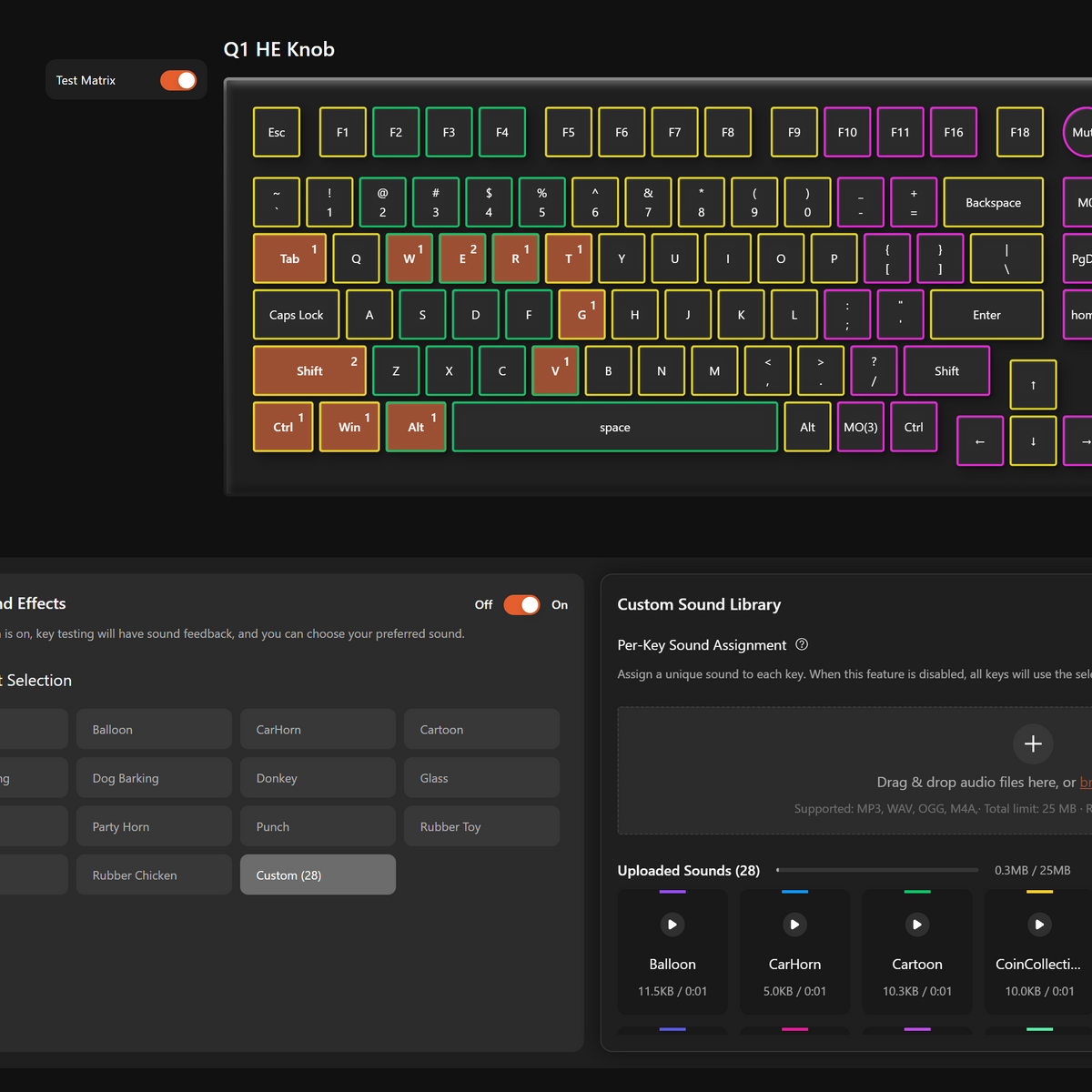Click the Backspace key on the keyboard

coord(993,202)
